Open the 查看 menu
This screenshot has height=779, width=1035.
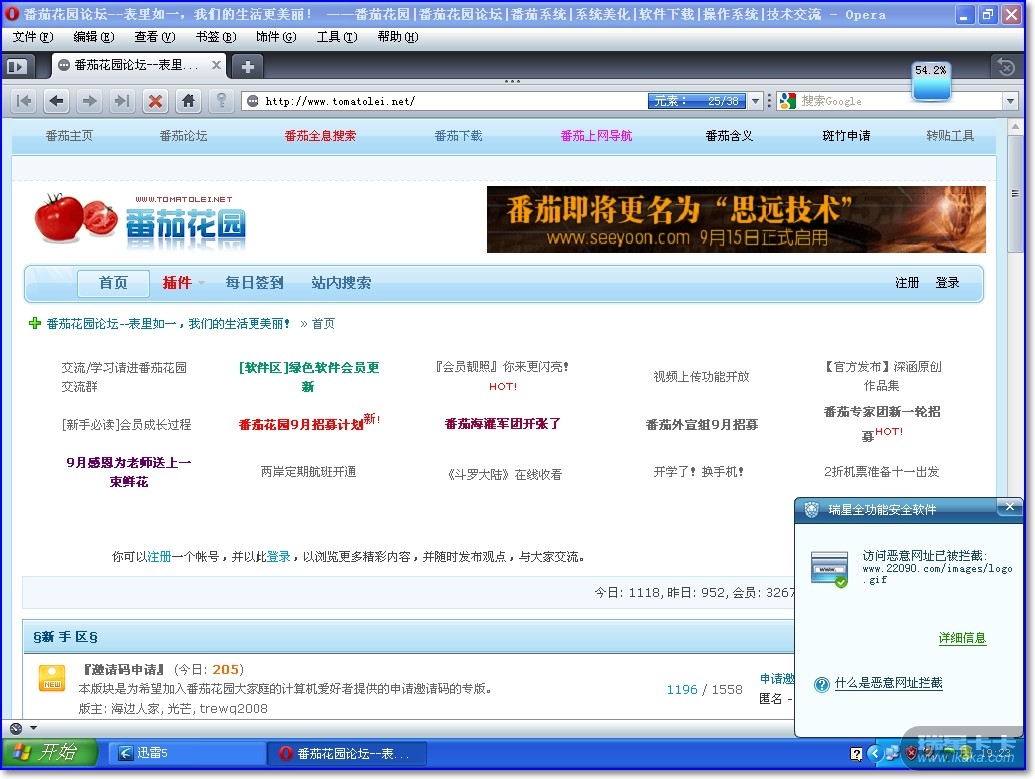[x=154, y=37]
